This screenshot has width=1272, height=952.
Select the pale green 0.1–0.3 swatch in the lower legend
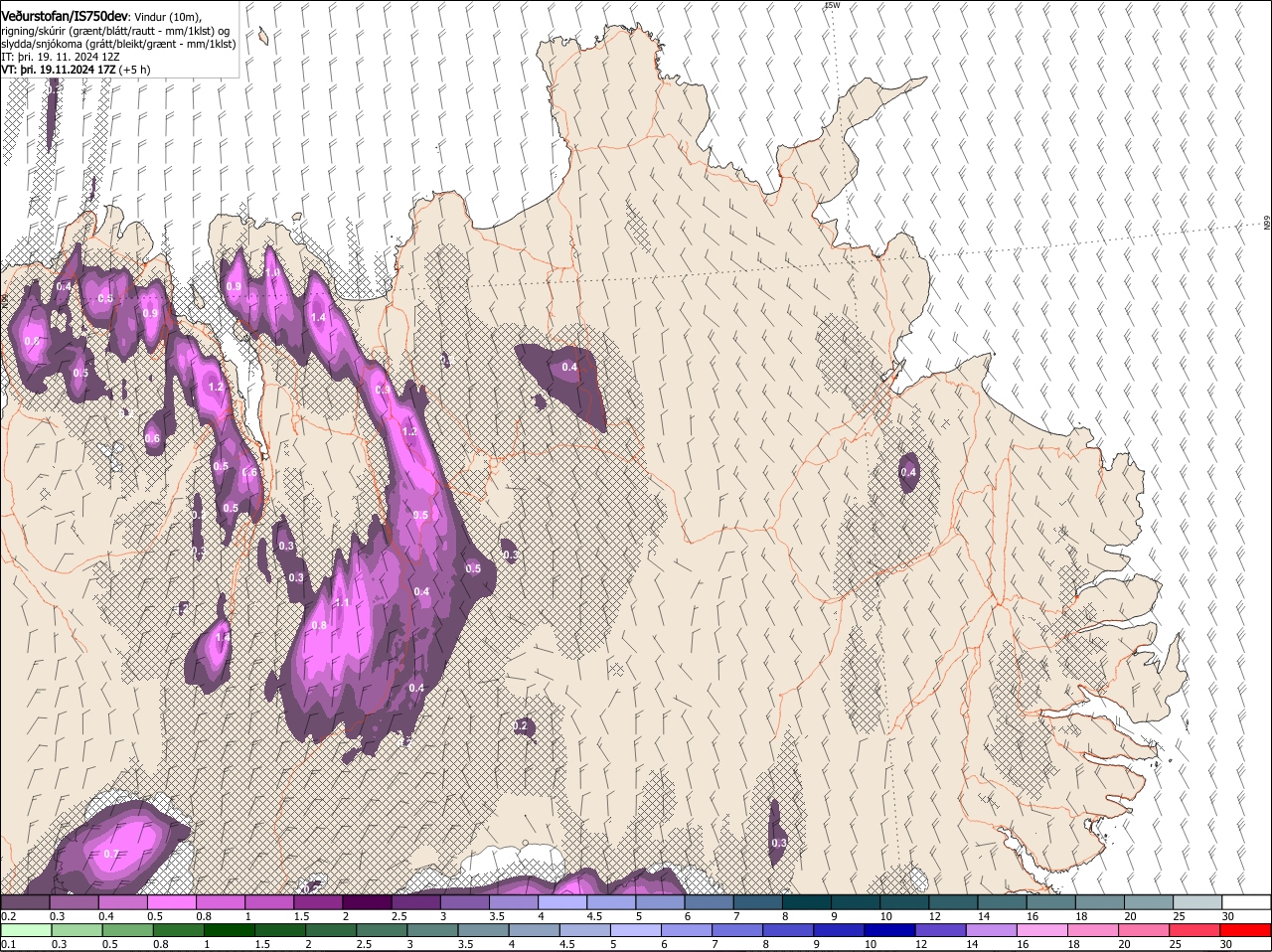pyautogui.click(x=27, y=930)
